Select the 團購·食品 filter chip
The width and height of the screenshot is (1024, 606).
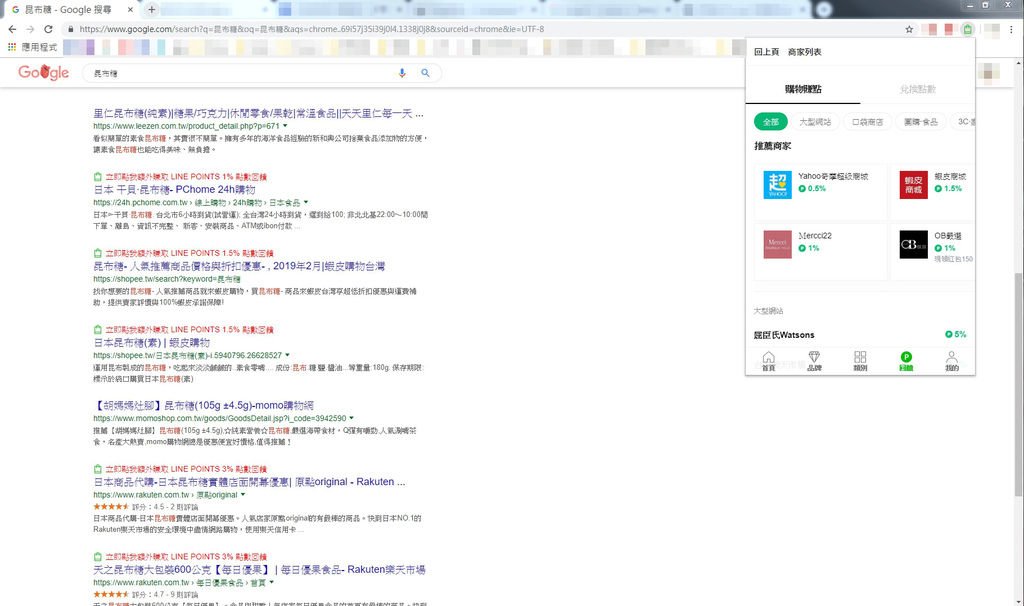[x=921, y=121]
